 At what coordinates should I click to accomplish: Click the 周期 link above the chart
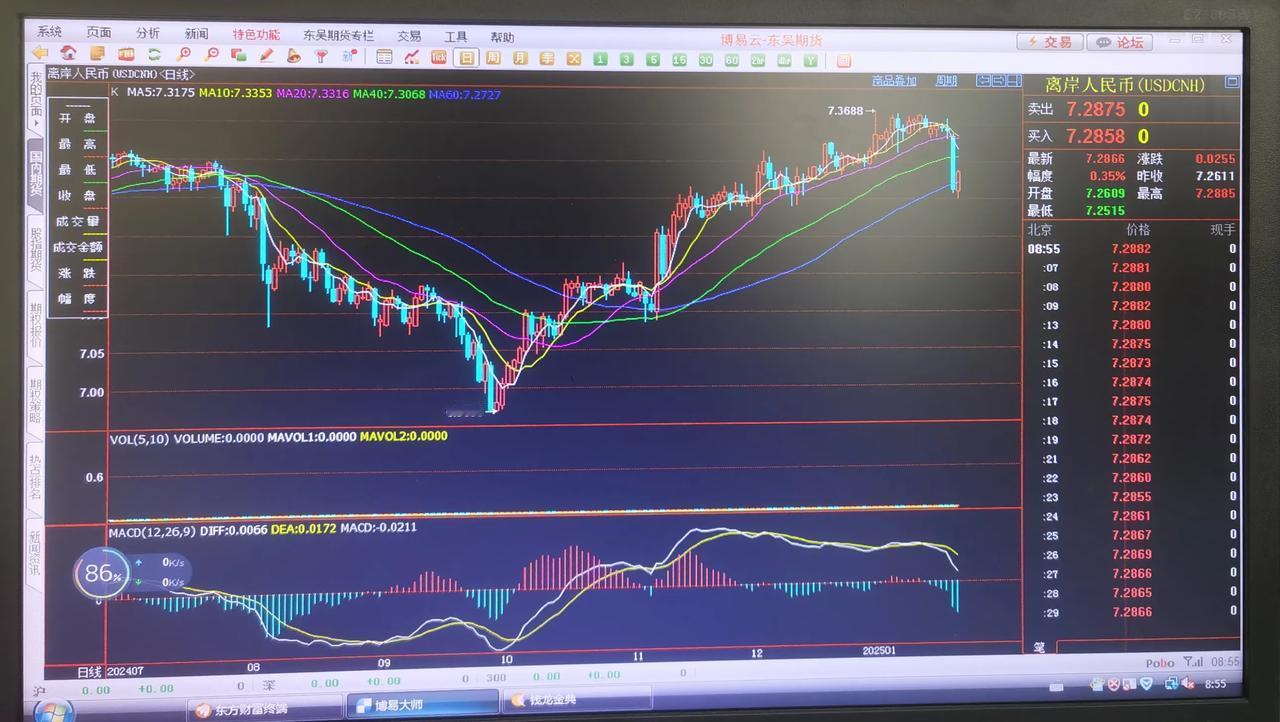[x=946, y=81]
